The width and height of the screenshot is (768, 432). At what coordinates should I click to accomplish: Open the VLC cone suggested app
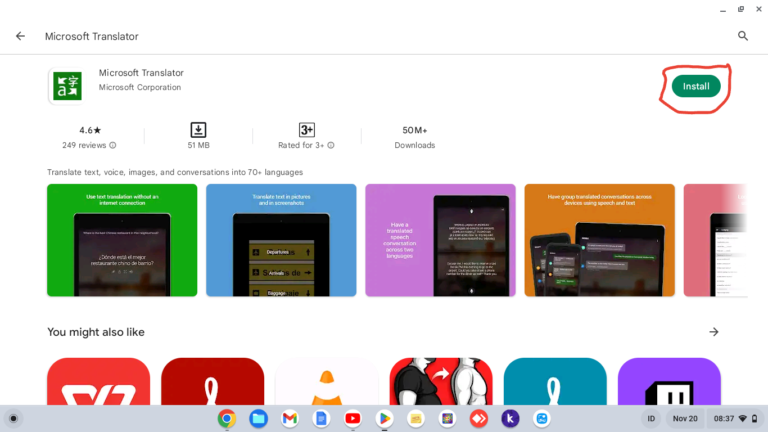click(327, 382)
